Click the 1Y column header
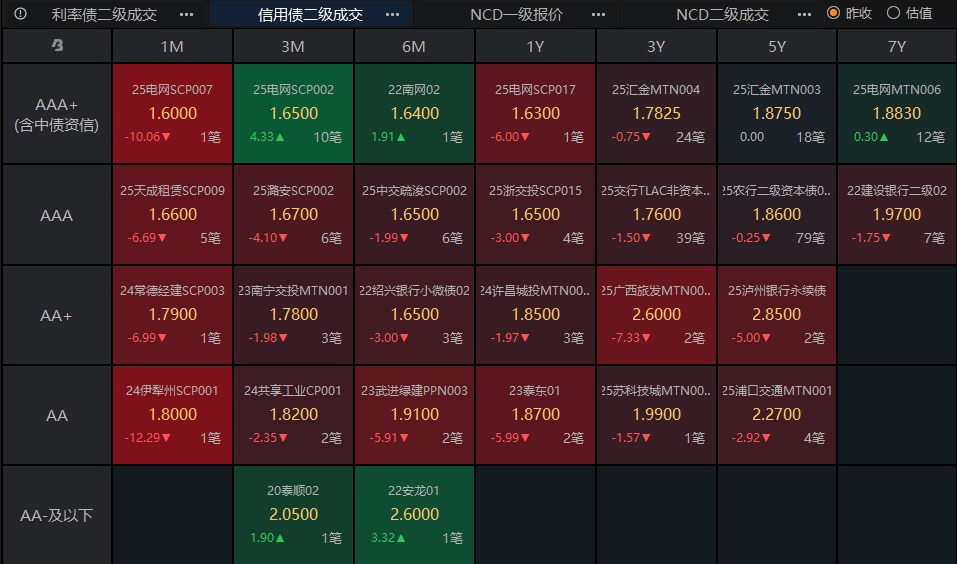 (535, 46)
